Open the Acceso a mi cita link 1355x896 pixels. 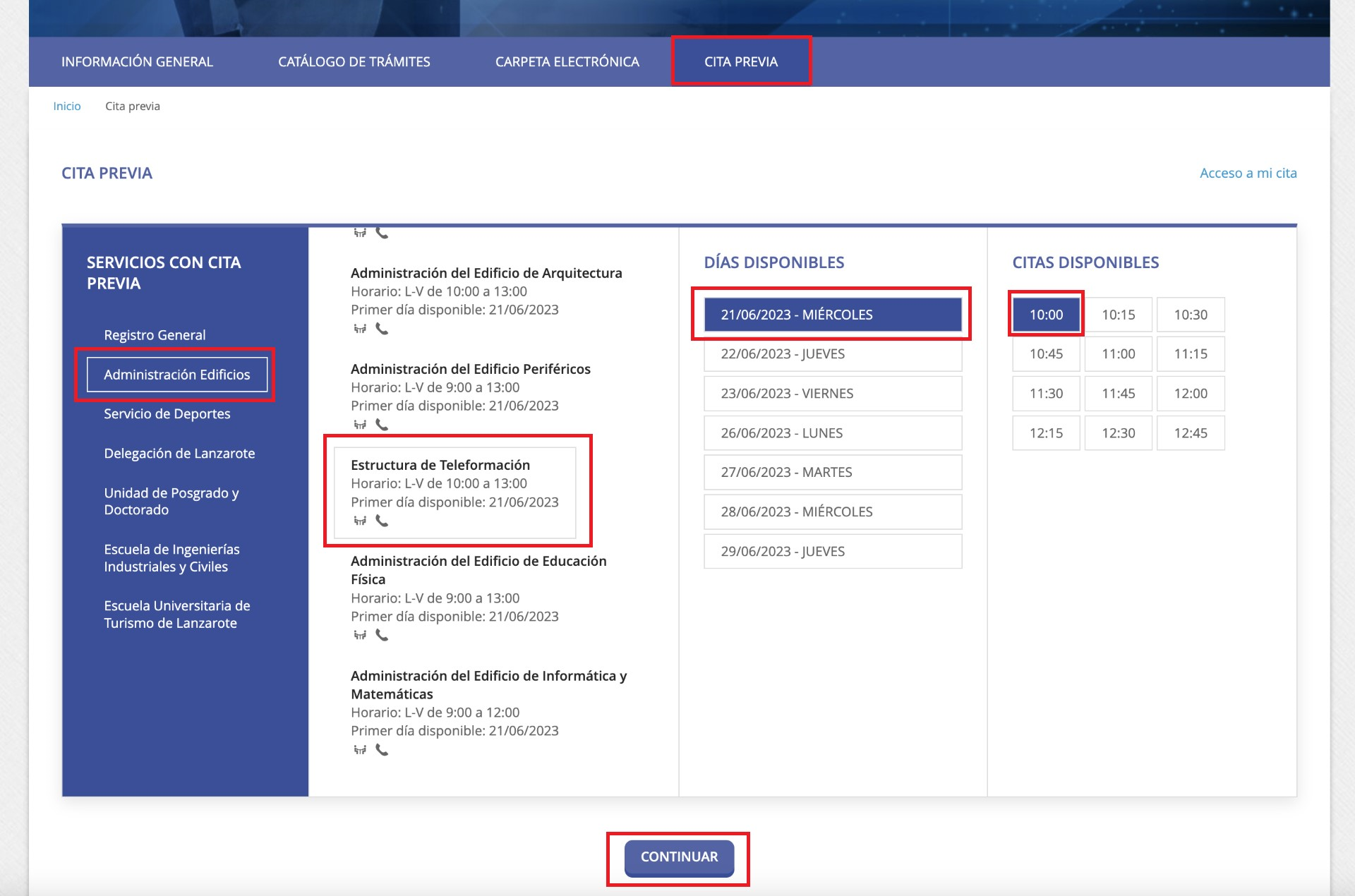pos(1248,173)
